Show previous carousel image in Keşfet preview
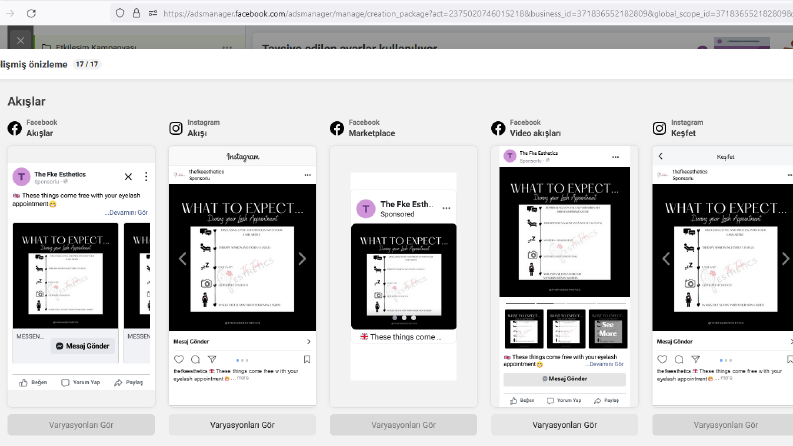Viewport: 793px width, 446px height. point(666,259)
